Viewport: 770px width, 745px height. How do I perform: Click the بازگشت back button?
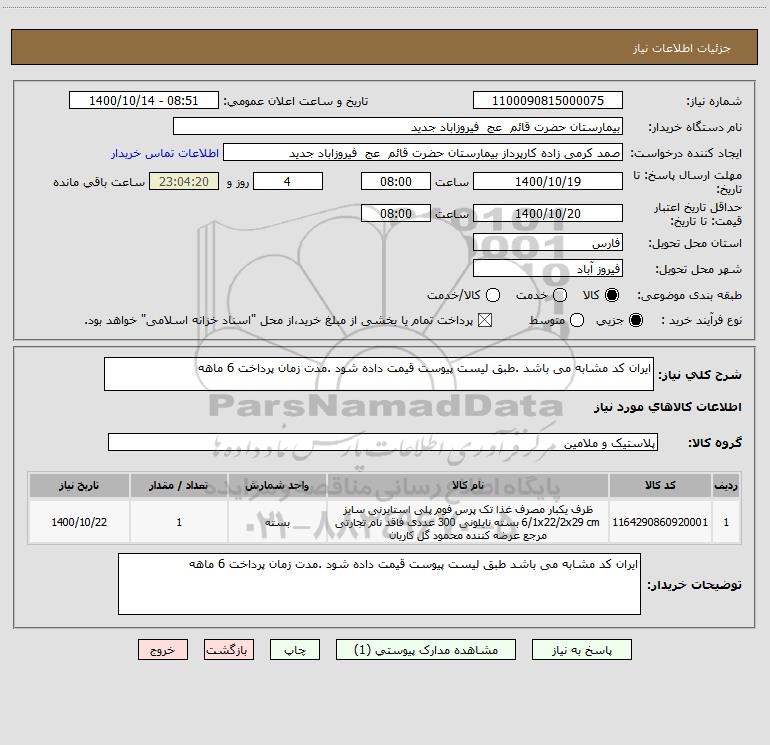point(229,650)
